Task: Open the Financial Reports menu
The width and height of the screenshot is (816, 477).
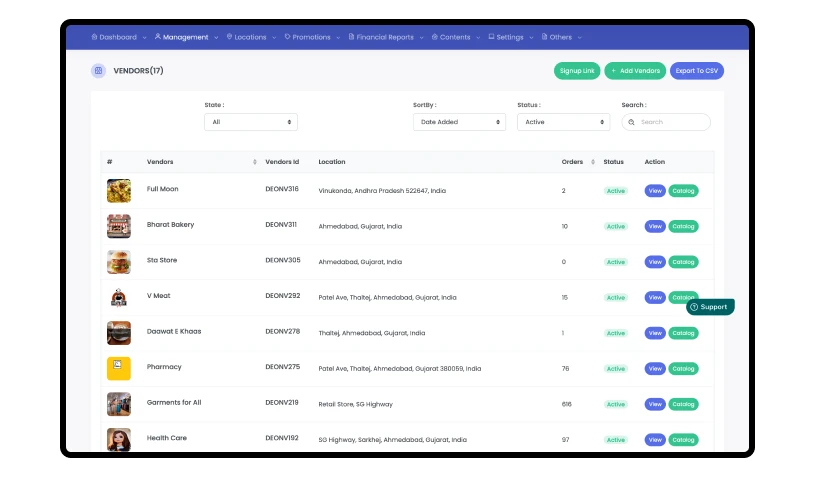Action: 385,37
